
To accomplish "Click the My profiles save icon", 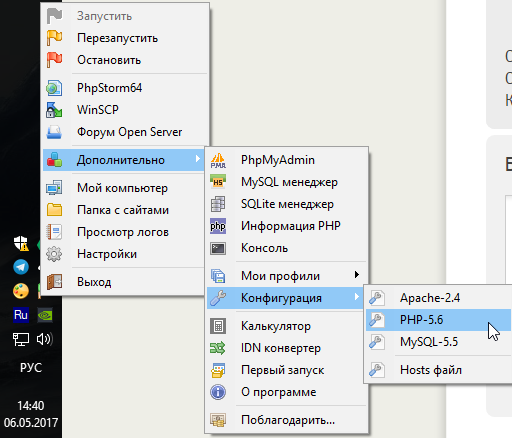I will pos(218,276).
